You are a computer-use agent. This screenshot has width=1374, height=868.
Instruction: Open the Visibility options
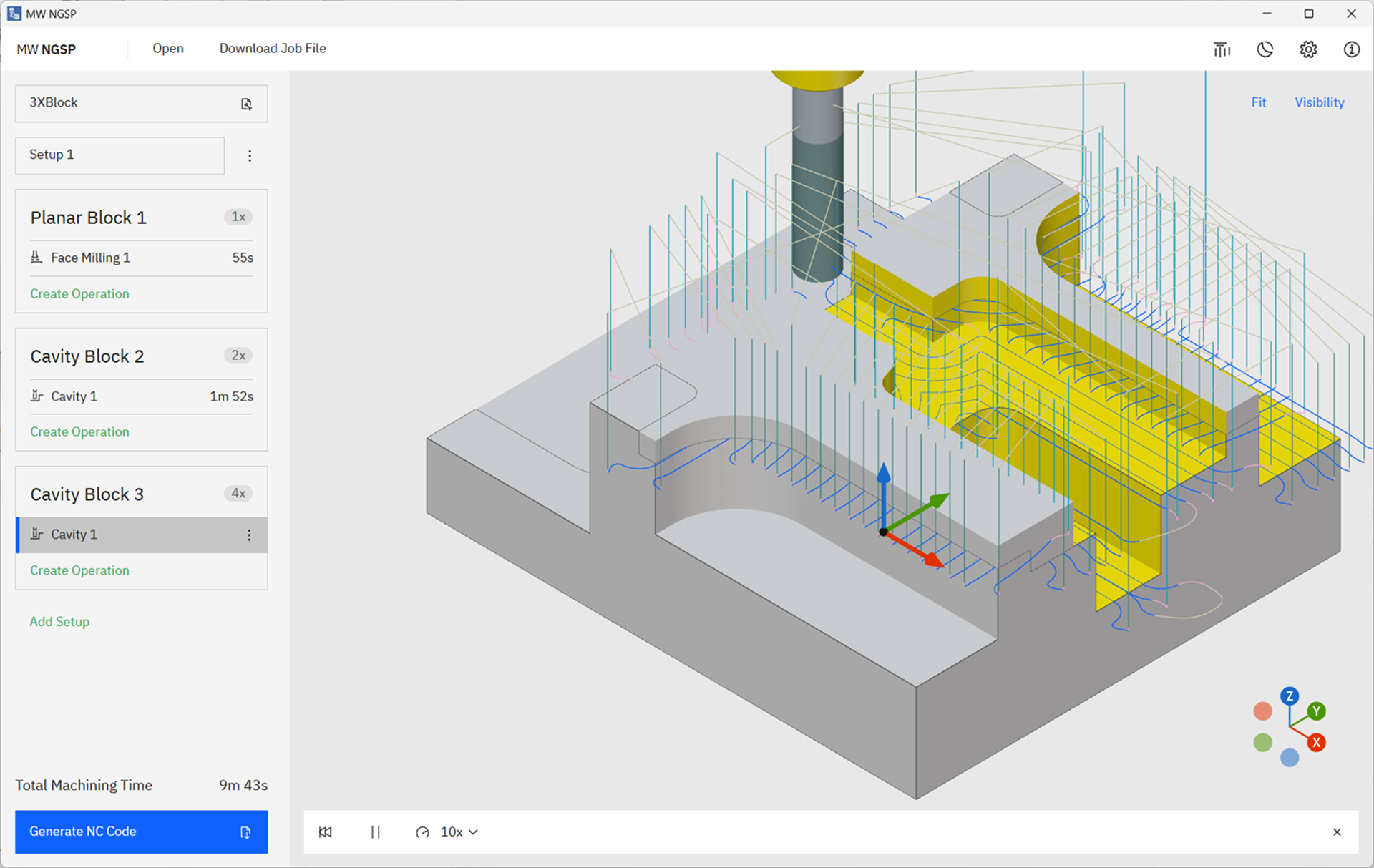1320,102
